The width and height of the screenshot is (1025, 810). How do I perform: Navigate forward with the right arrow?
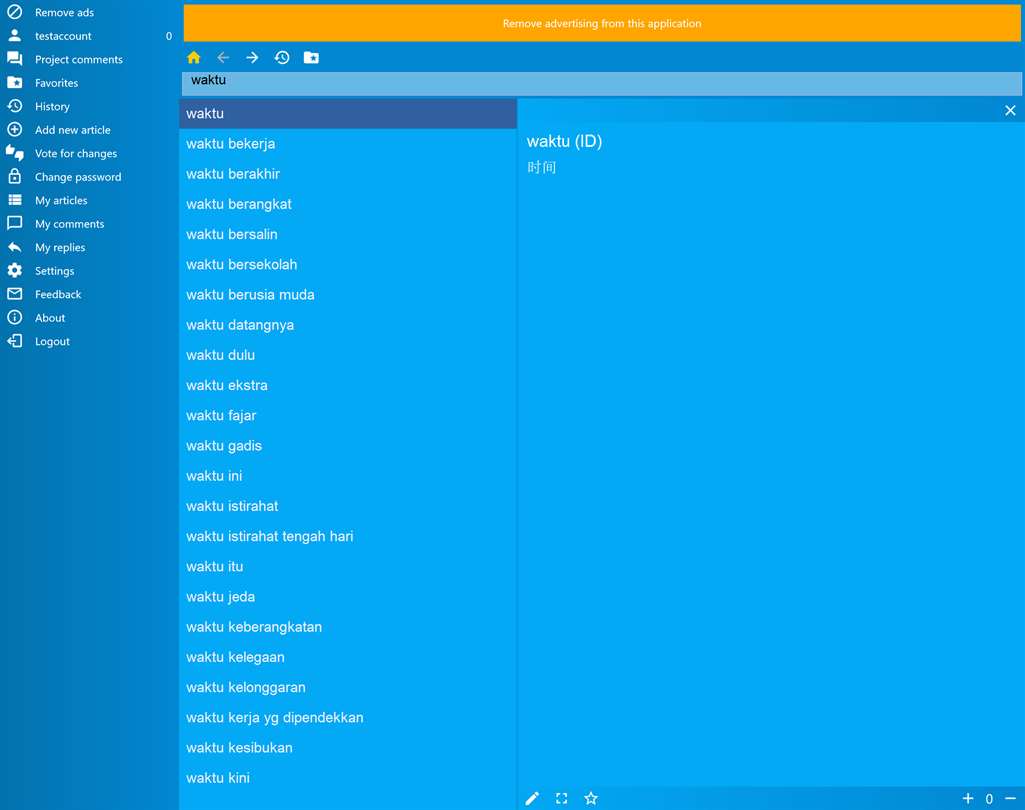(x=252, y=58)
